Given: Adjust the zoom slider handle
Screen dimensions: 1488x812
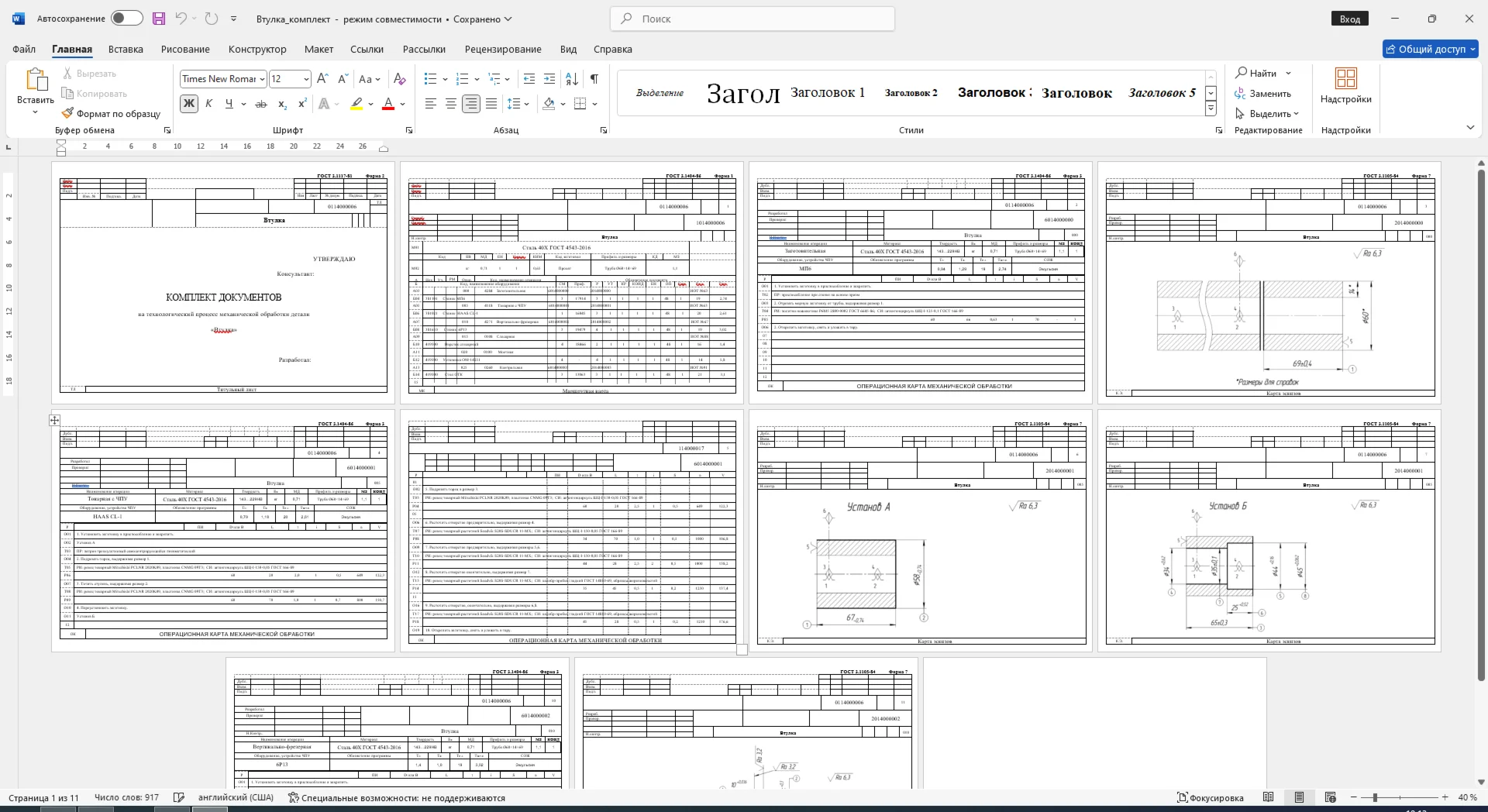Looking at the screenshot, I should coord(1375,797).
